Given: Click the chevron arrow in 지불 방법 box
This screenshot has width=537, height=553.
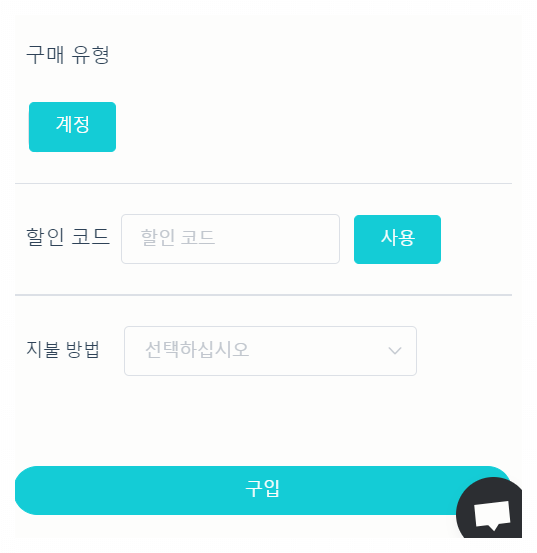Looking at the screenshot, I should point(395,351).
